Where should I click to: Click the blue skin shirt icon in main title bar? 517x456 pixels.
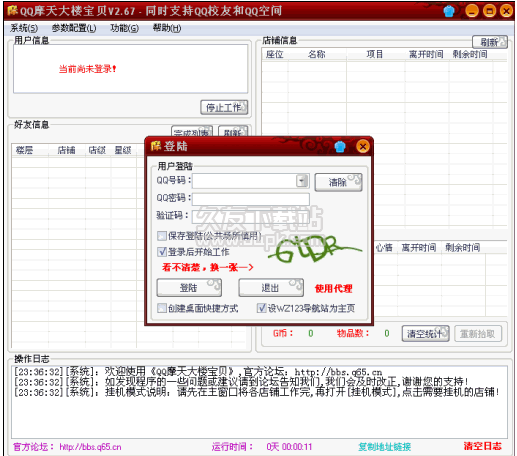click(x=449, y=11)
